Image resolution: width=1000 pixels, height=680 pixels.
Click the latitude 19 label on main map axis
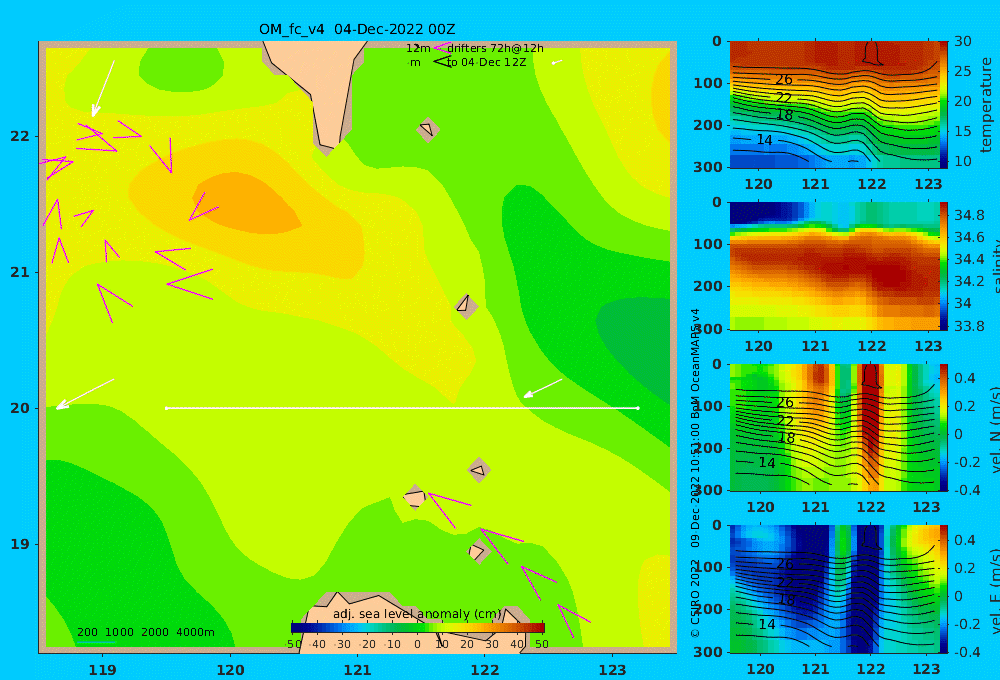click(20, 544)
